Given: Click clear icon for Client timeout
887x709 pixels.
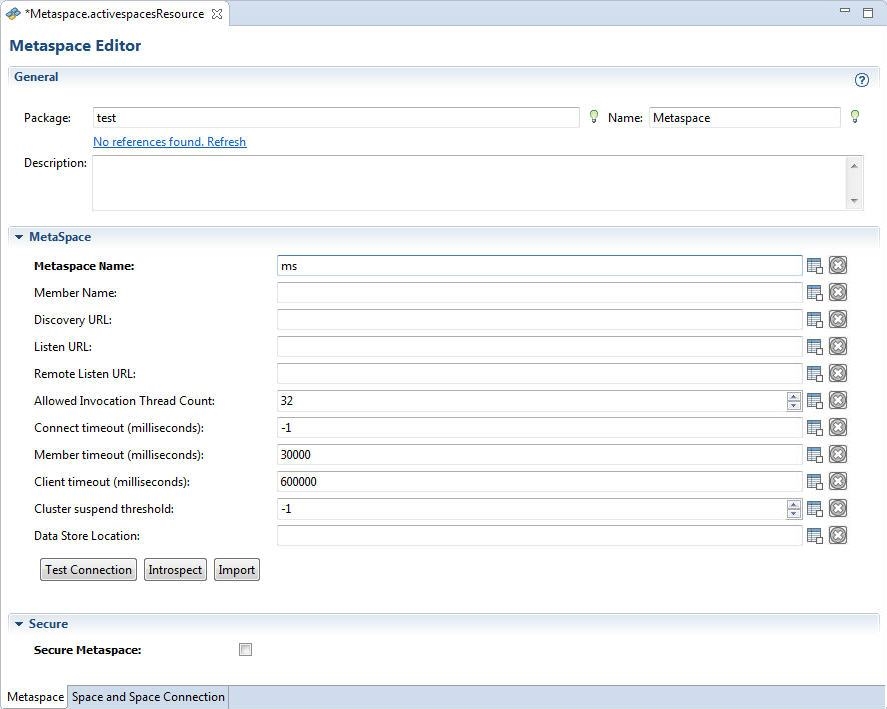Looking at the screenshot, I should tap(838, 482).
